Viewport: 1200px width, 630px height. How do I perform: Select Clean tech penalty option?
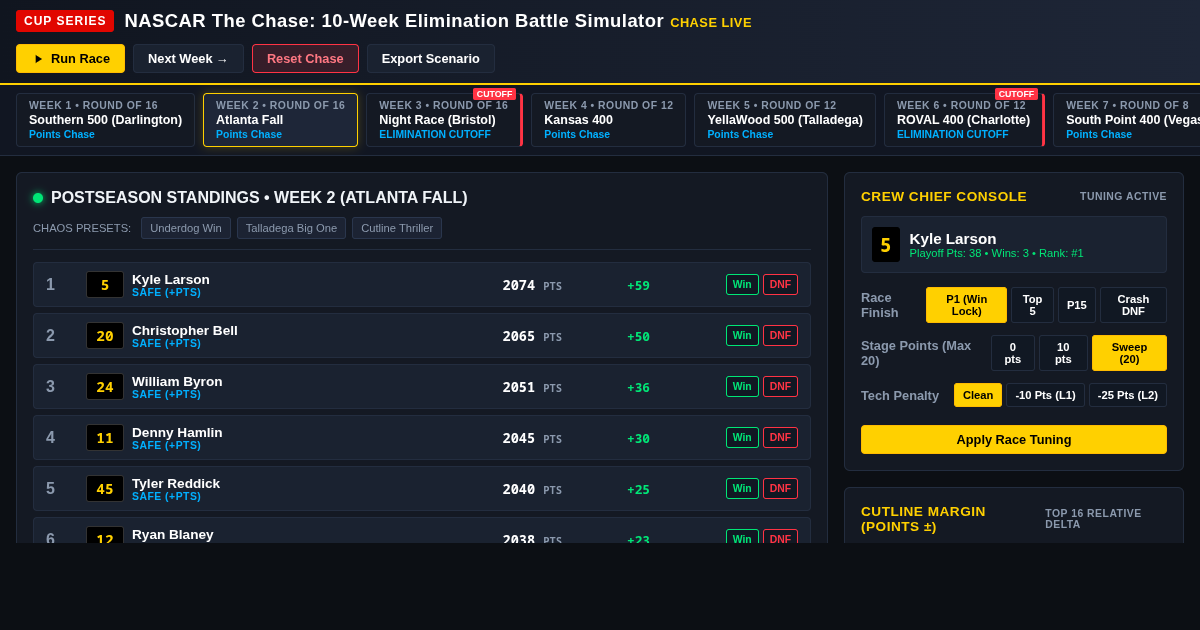(978, 395)
